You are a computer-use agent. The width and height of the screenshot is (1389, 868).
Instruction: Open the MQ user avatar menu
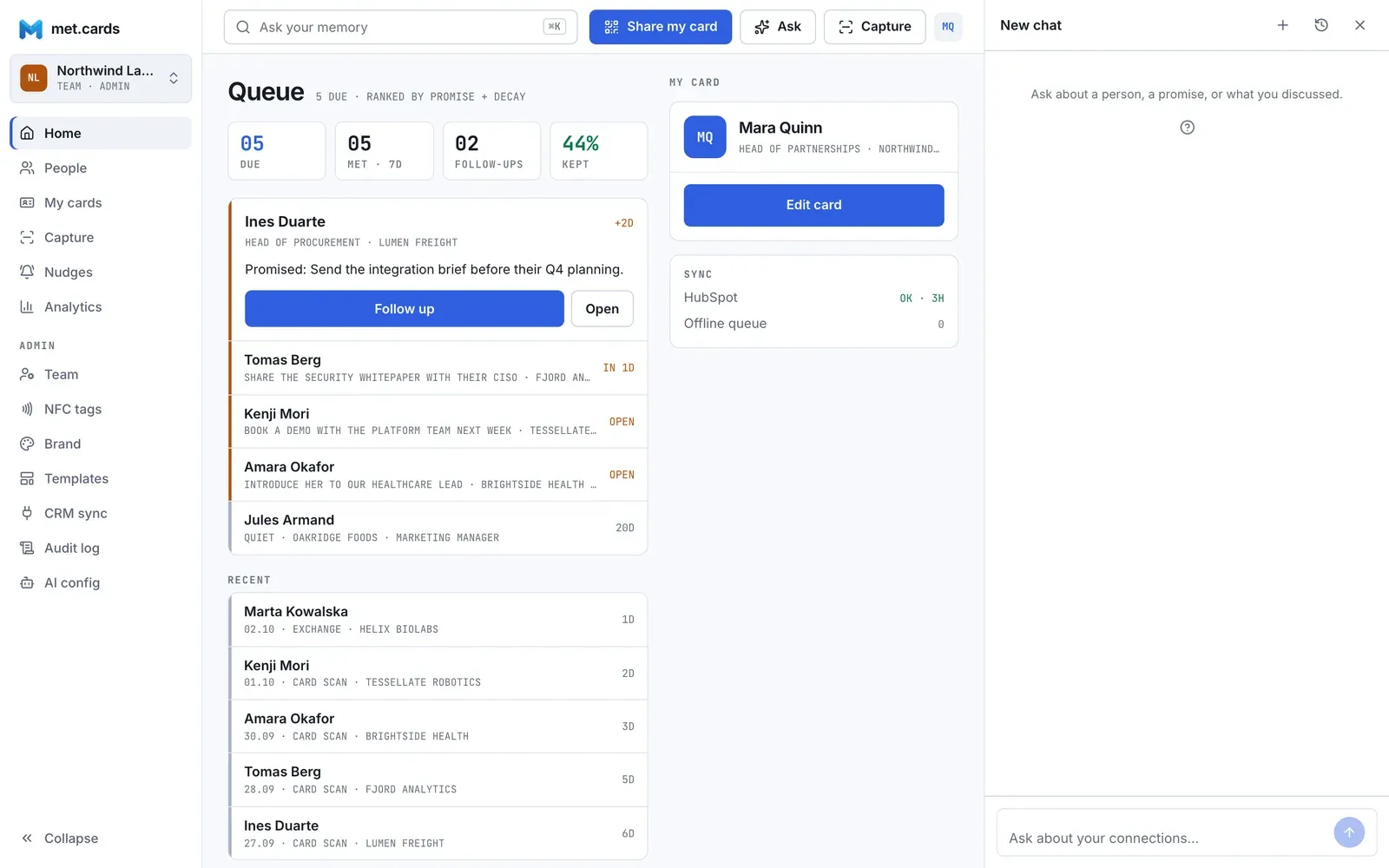[x=948, y=27]
